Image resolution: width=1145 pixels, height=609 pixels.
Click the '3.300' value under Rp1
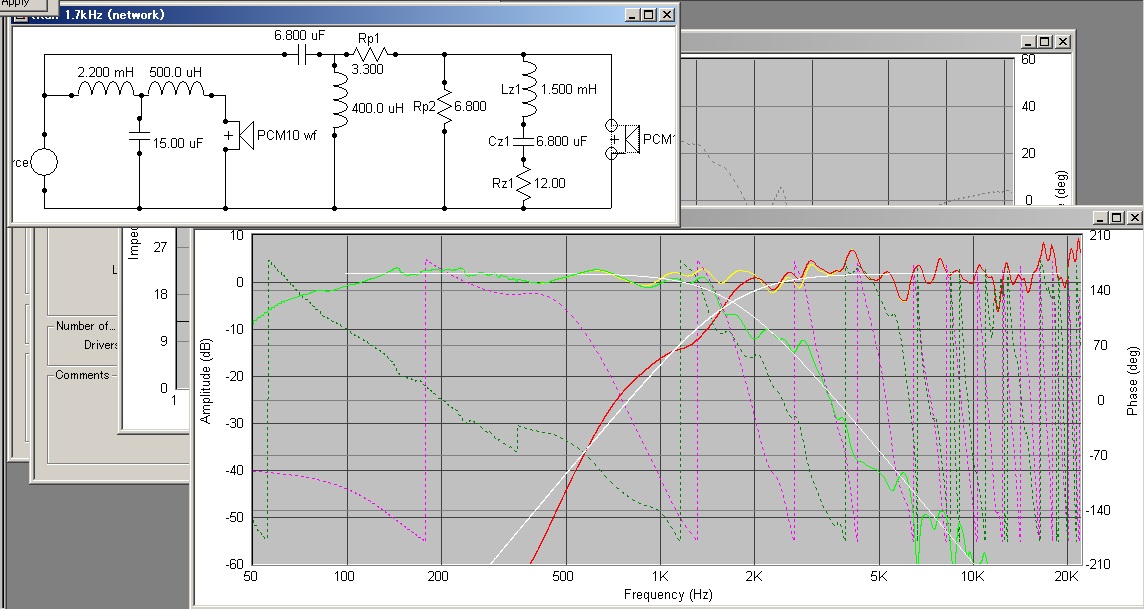(x=367, y=69)
